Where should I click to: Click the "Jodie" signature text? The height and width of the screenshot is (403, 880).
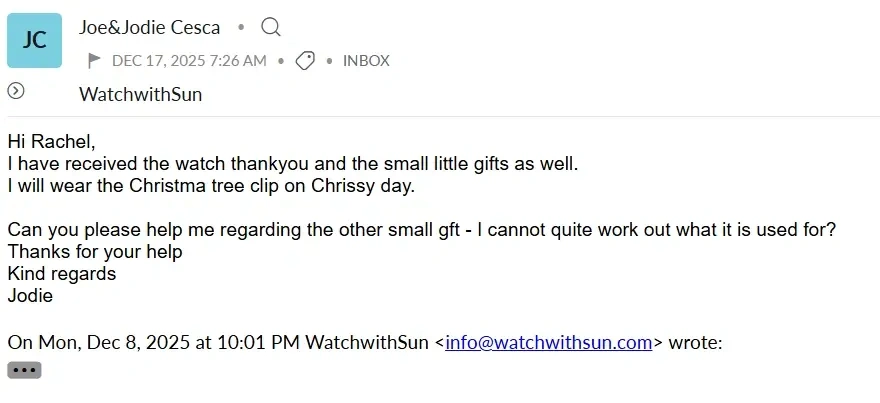tap(30, 295)
